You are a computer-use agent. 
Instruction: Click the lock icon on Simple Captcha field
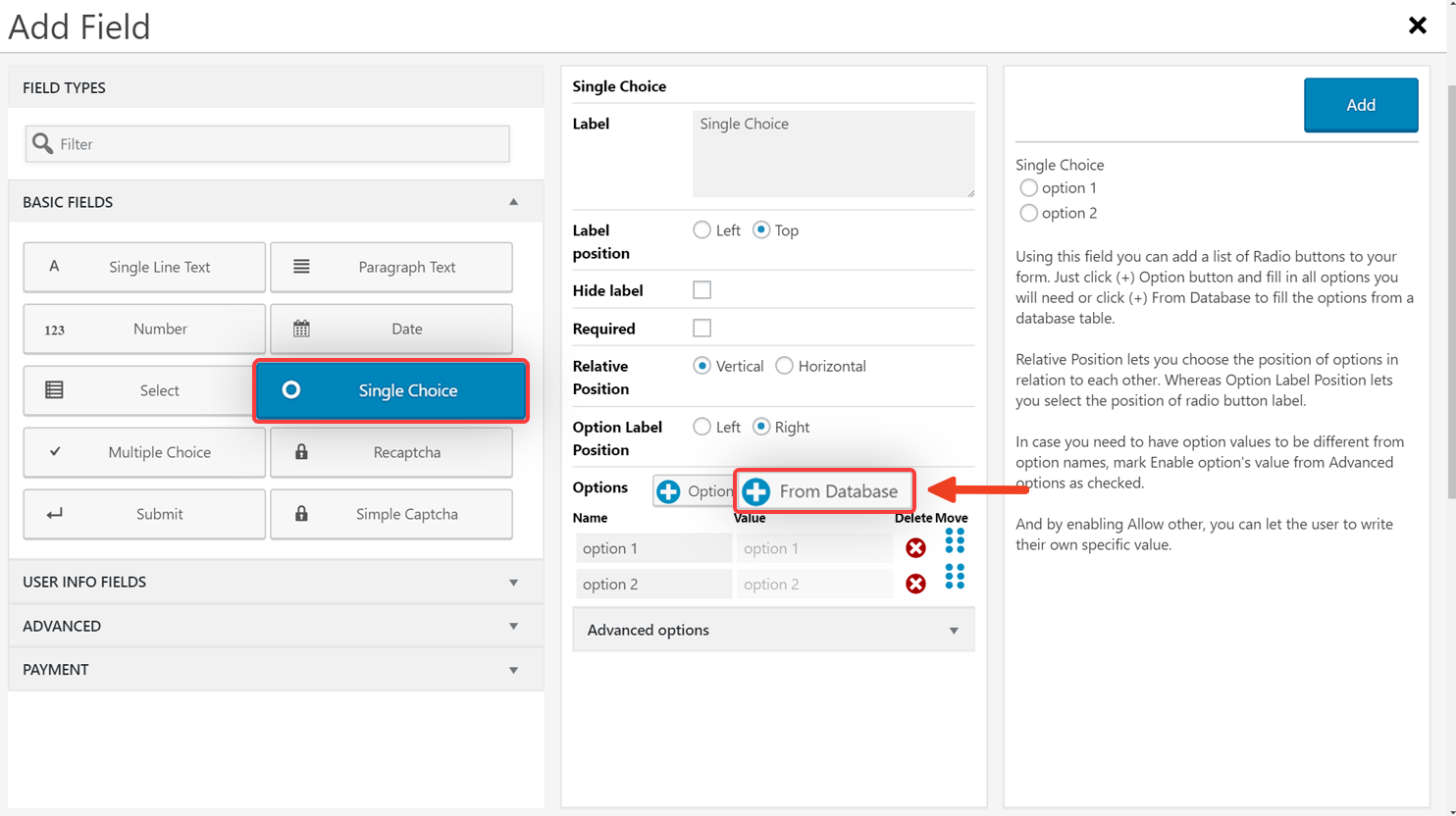click(x=301, y=514)
